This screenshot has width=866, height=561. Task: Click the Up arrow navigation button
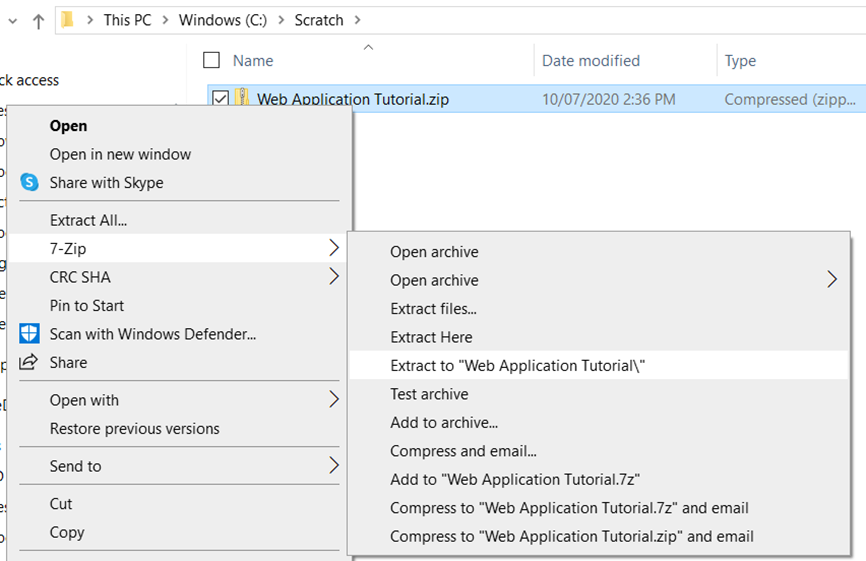tap(38, 20)
